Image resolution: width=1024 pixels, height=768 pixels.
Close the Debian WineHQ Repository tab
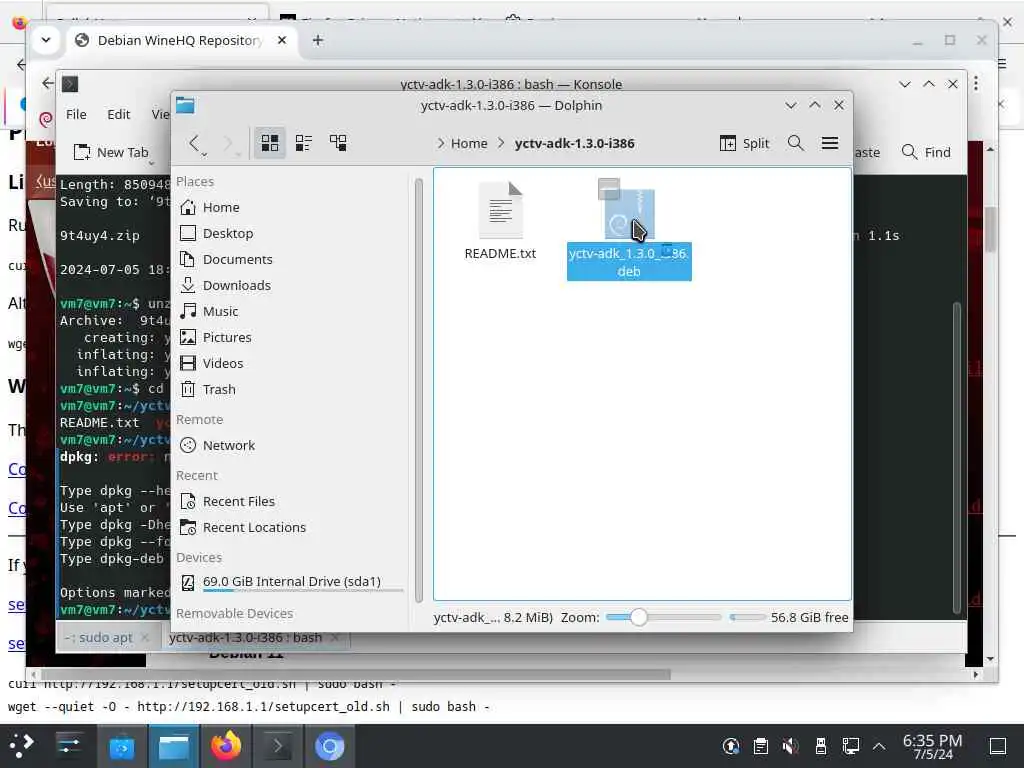pos(281,40)
